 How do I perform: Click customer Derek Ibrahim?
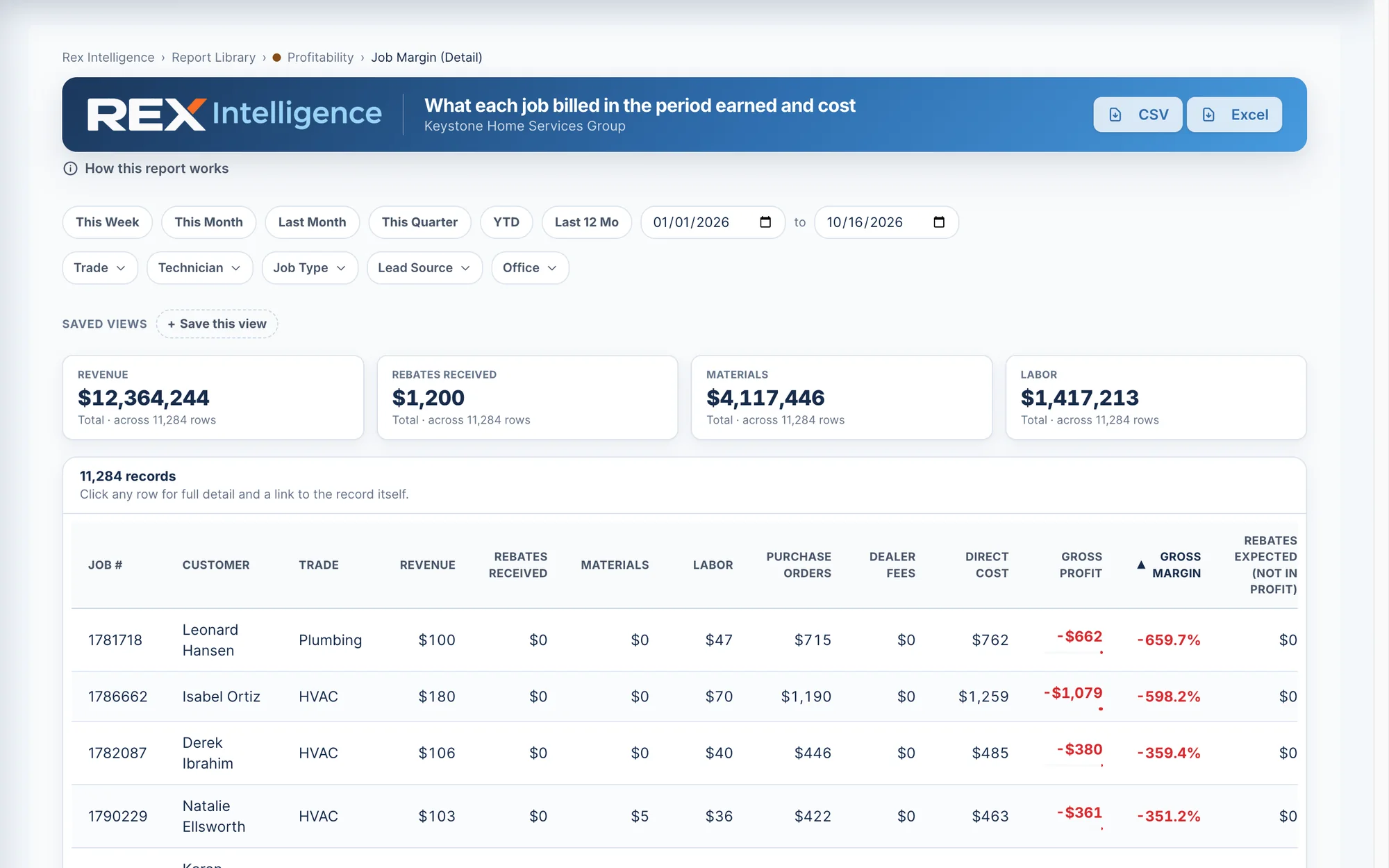pos(208,753)
